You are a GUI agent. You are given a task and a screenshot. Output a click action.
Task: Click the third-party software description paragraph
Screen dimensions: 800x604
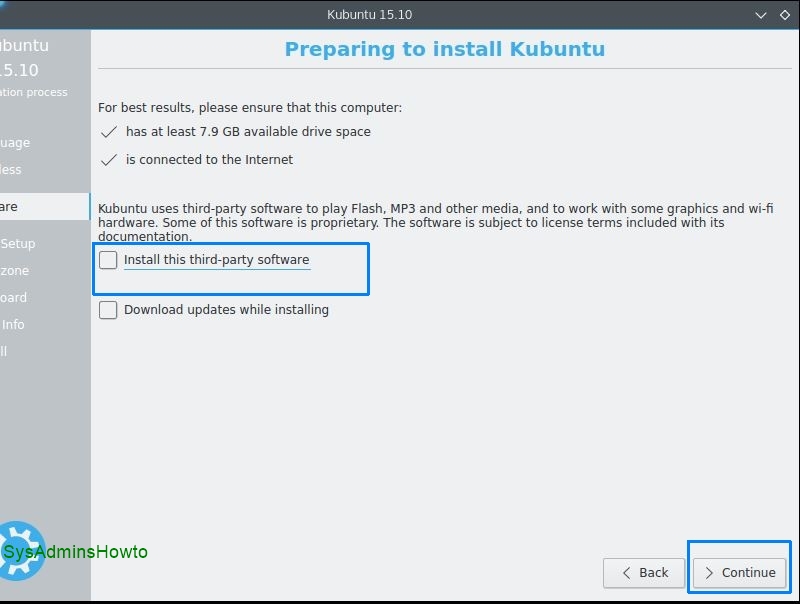[x=435, y=222]
